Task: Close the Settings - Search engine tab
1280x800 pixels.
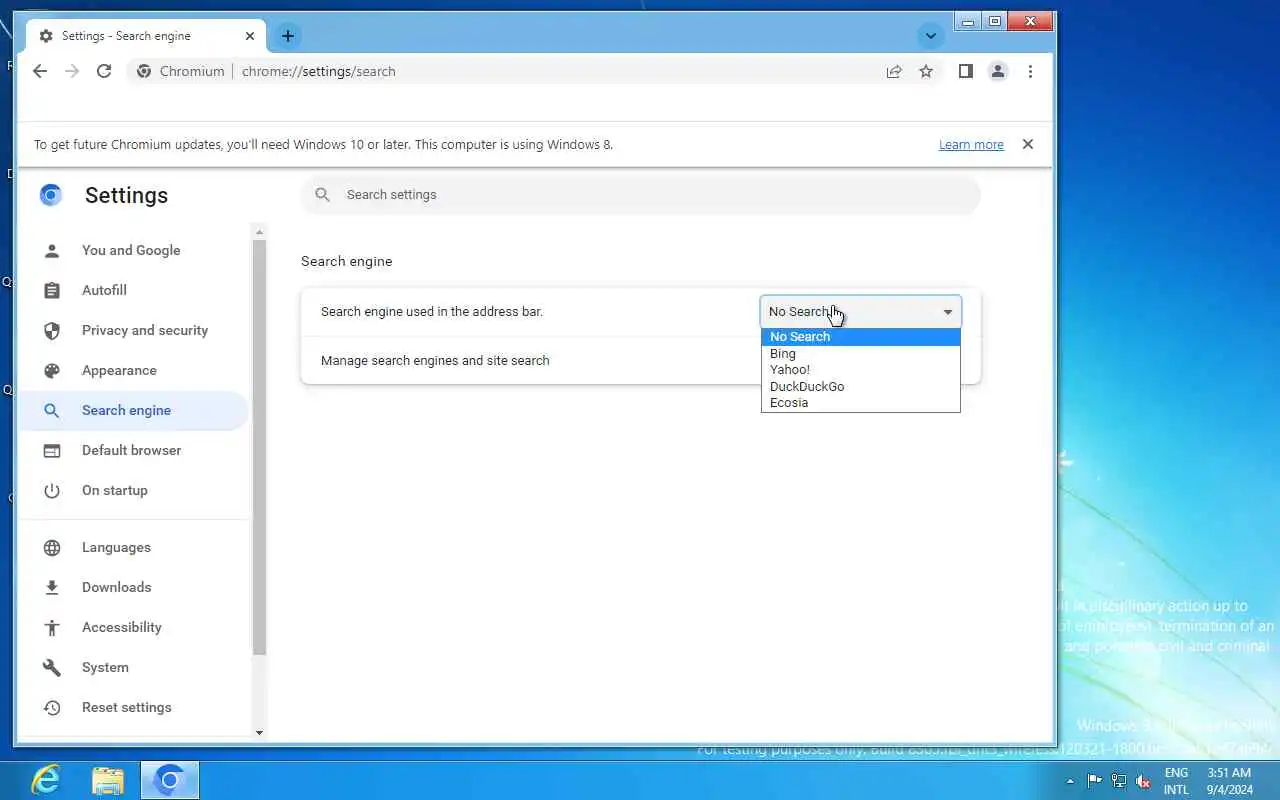Action: (250, 36)
